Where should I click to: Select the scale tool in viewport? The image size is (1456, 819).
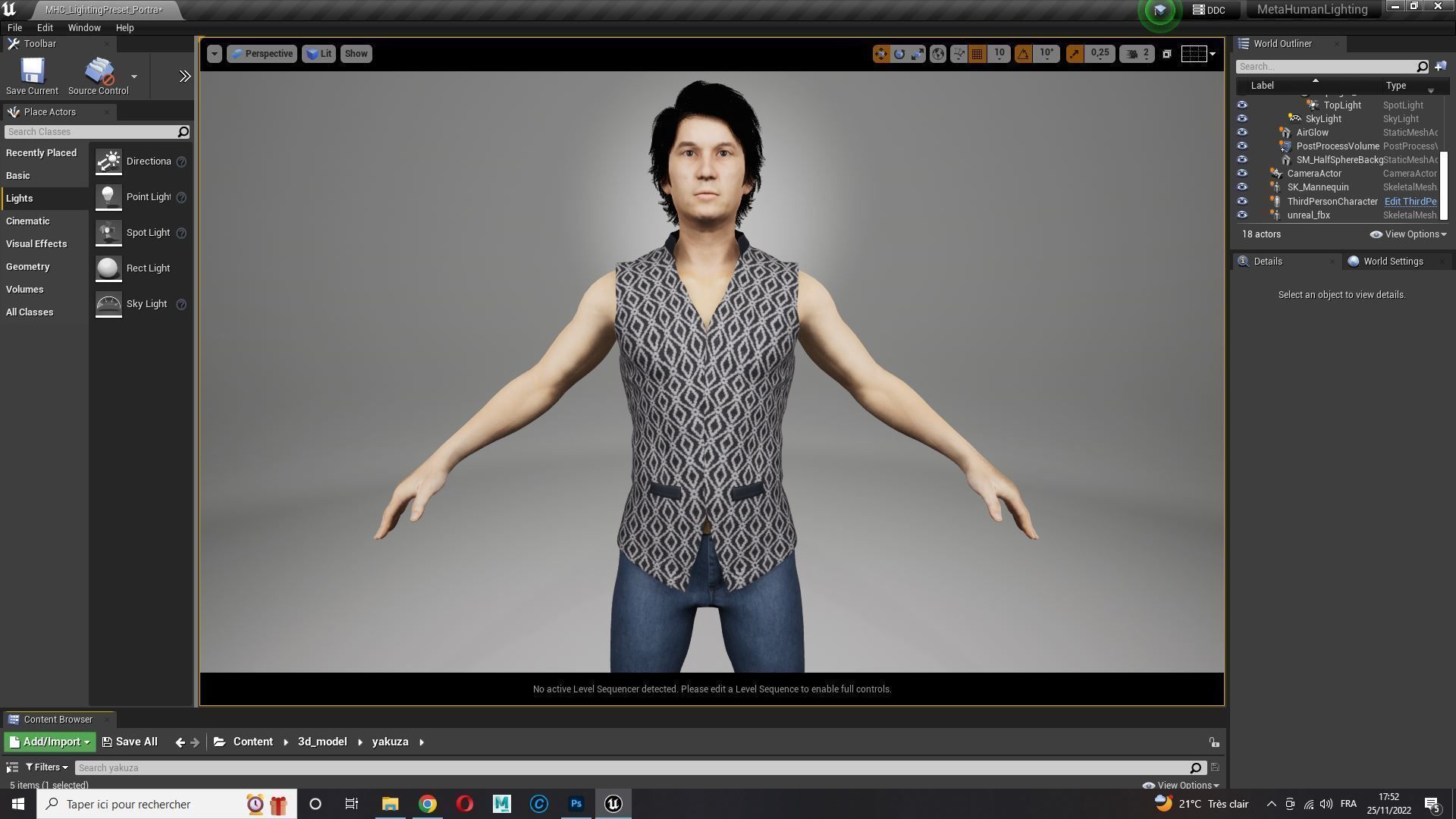918,54
